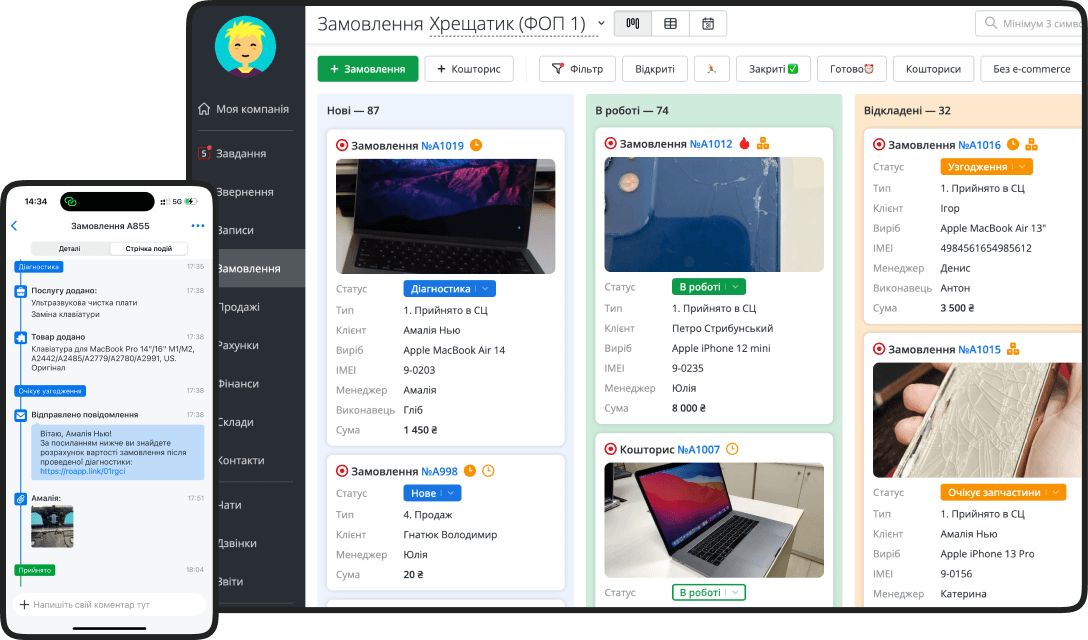Image resolution: width=1088 pixels, height=640 pixels.
Task: Tap the roapp.link URL in phone message
Action: (83, 471)
